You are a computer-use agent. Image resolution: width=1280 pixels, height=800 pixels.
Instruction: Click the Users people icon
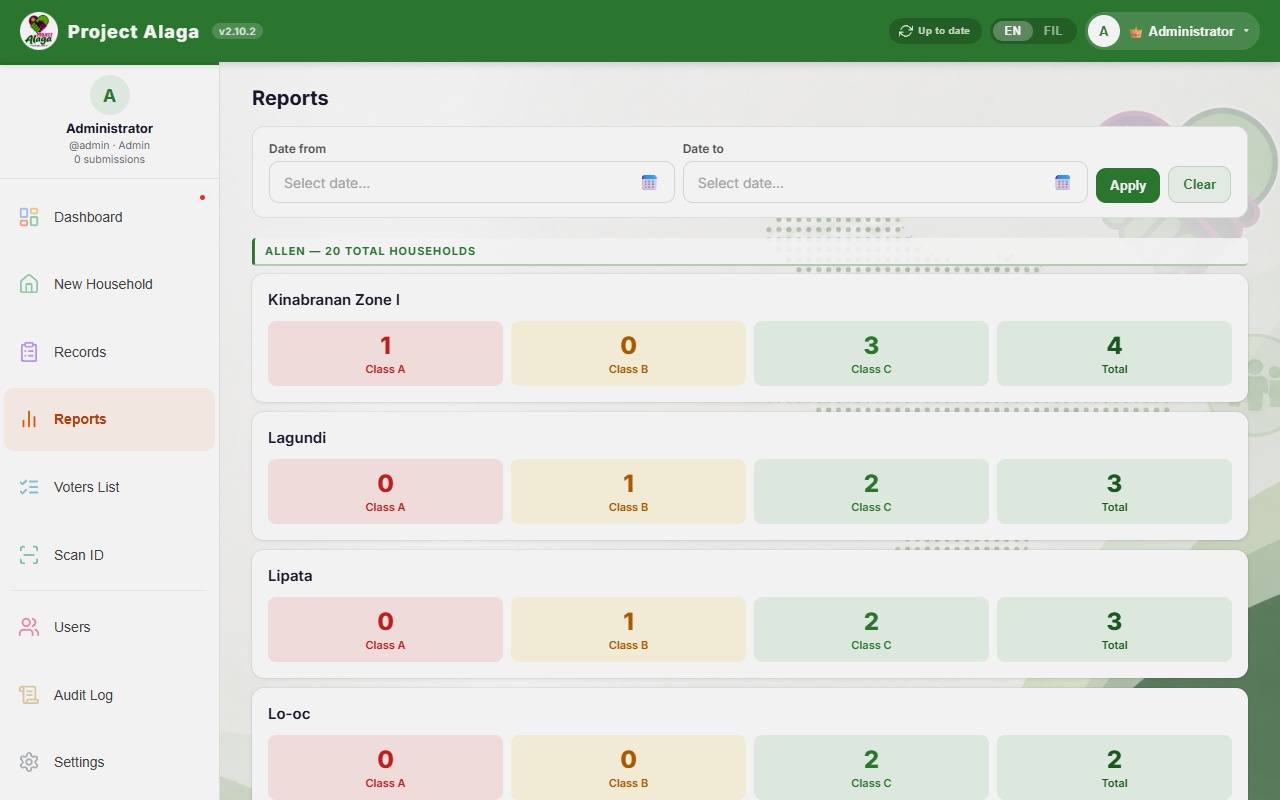[29, 627]
